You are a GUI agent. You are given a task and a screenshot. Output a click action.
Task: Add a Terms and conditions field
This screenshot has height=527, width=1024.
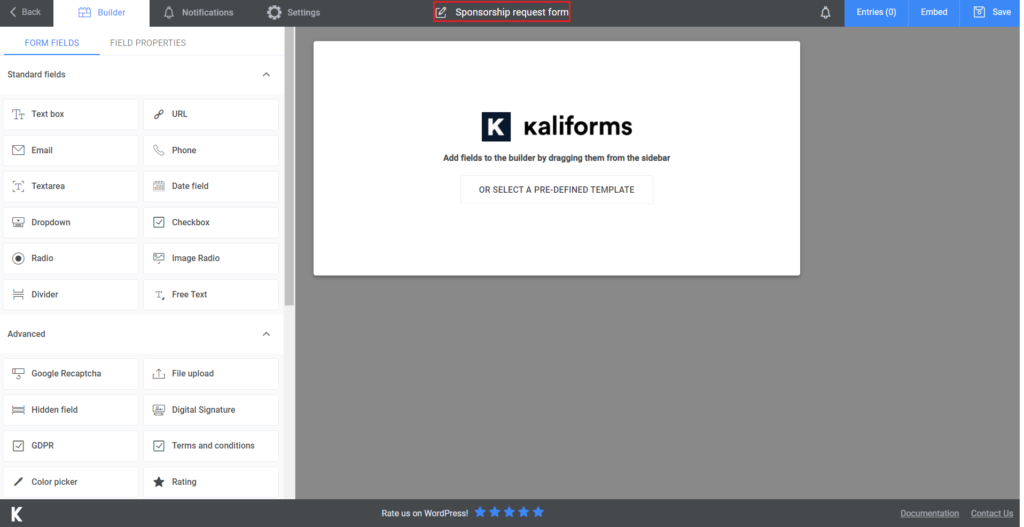pyautogui.click(x=211, y=446)
